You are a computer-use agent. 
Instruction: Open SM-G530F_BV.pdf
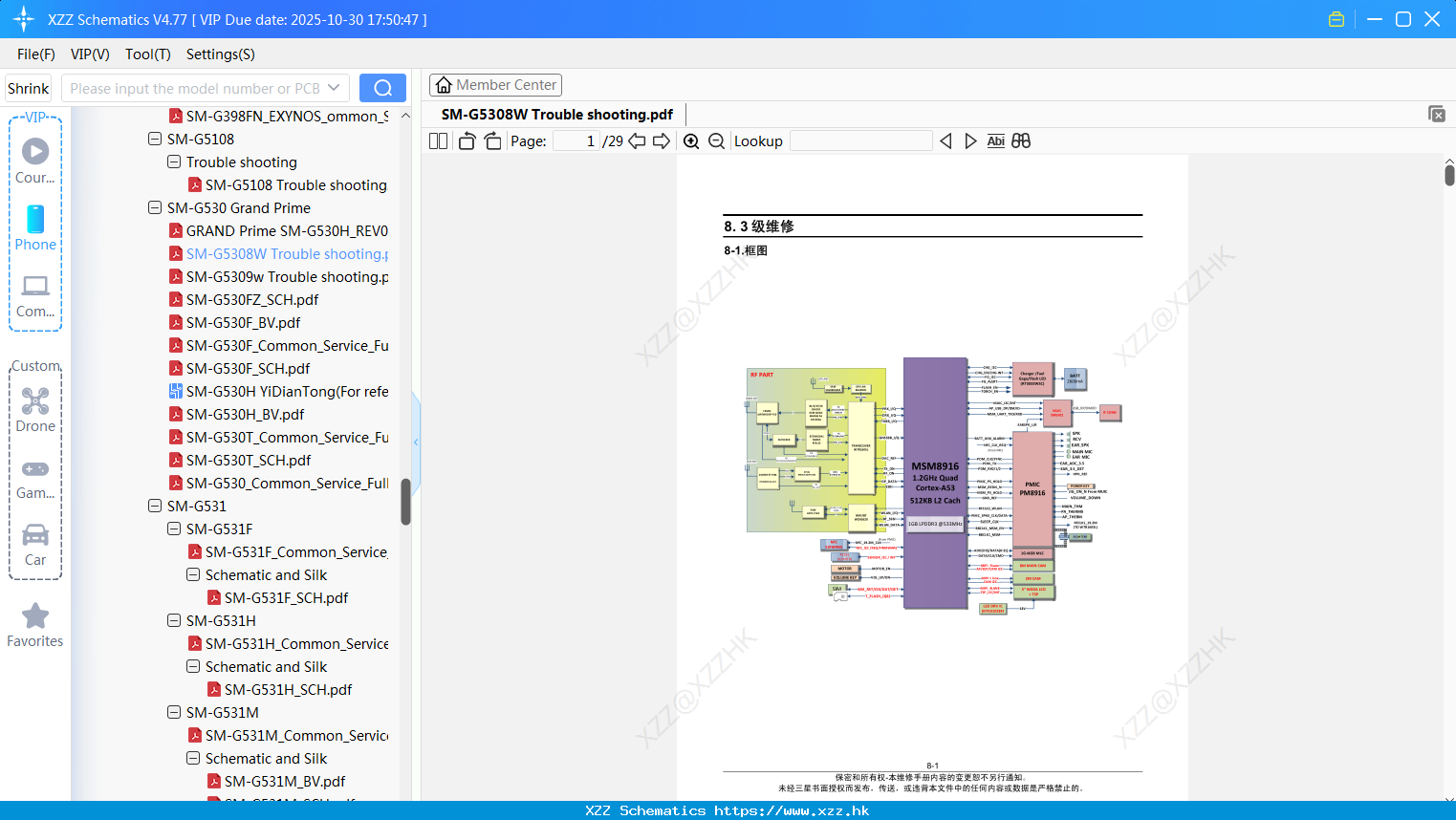[234, 322]
